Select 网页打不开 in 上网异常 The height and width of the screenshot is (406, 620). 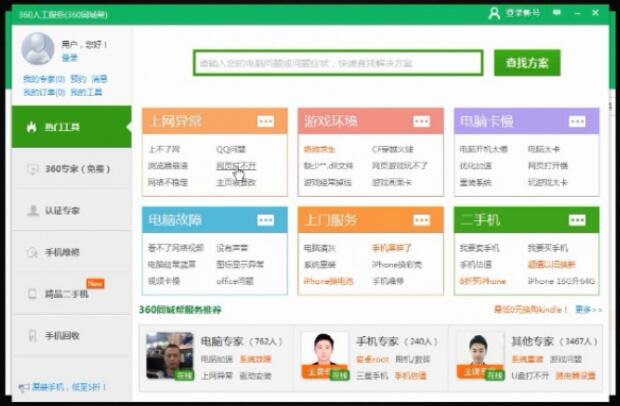click(x=236, y=166)
